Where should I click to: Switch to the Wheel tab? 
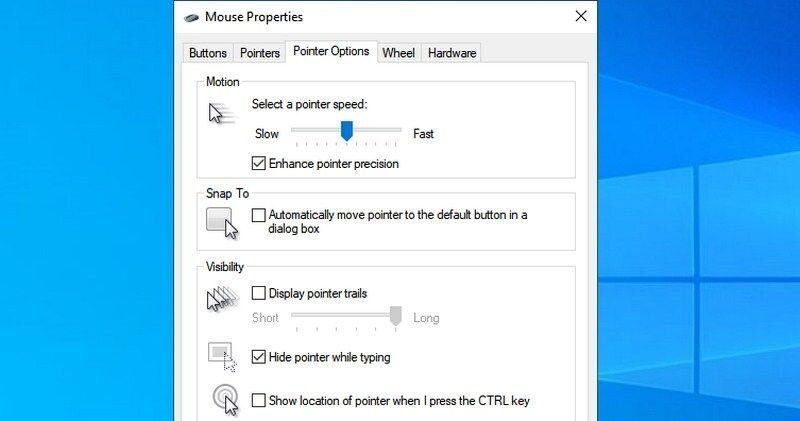[x=398, y=53]
